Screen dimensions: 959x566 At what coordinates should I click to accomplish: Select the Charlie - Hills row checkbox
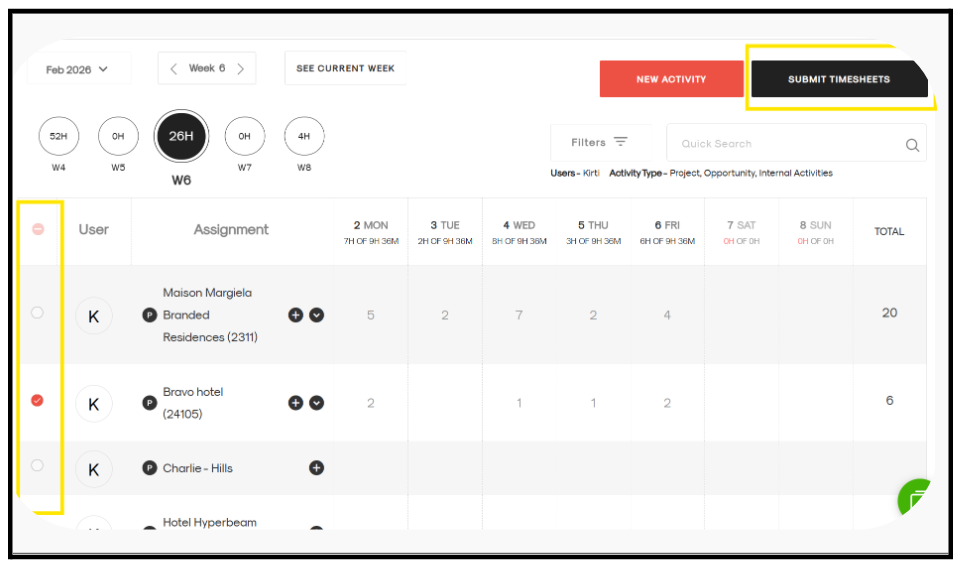[38, 466]
